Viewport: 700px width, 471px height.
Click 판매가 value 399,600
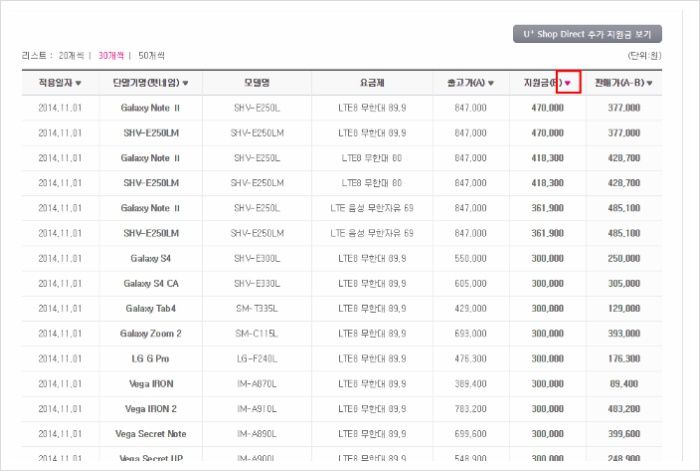pos(624,433)
